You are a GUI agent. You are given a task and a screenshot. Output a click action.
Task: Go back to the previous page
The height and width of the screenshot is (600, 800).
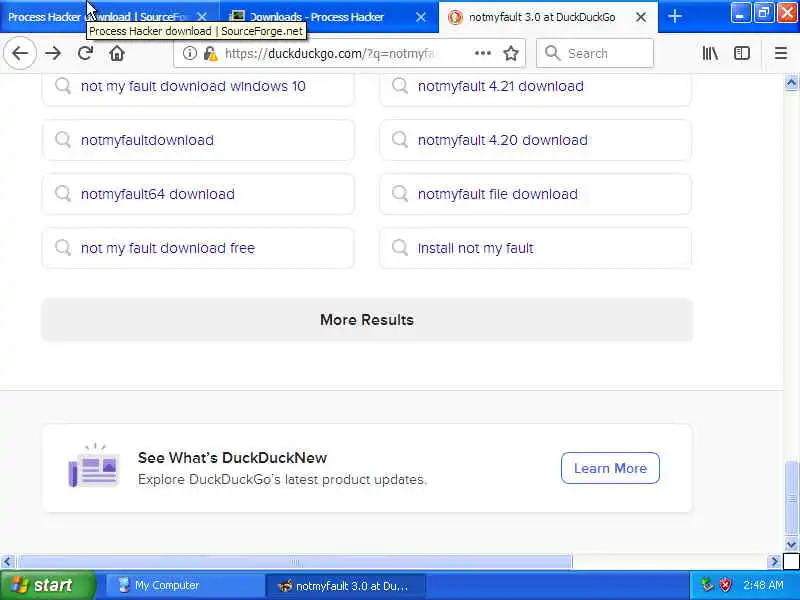click(20, 53)
